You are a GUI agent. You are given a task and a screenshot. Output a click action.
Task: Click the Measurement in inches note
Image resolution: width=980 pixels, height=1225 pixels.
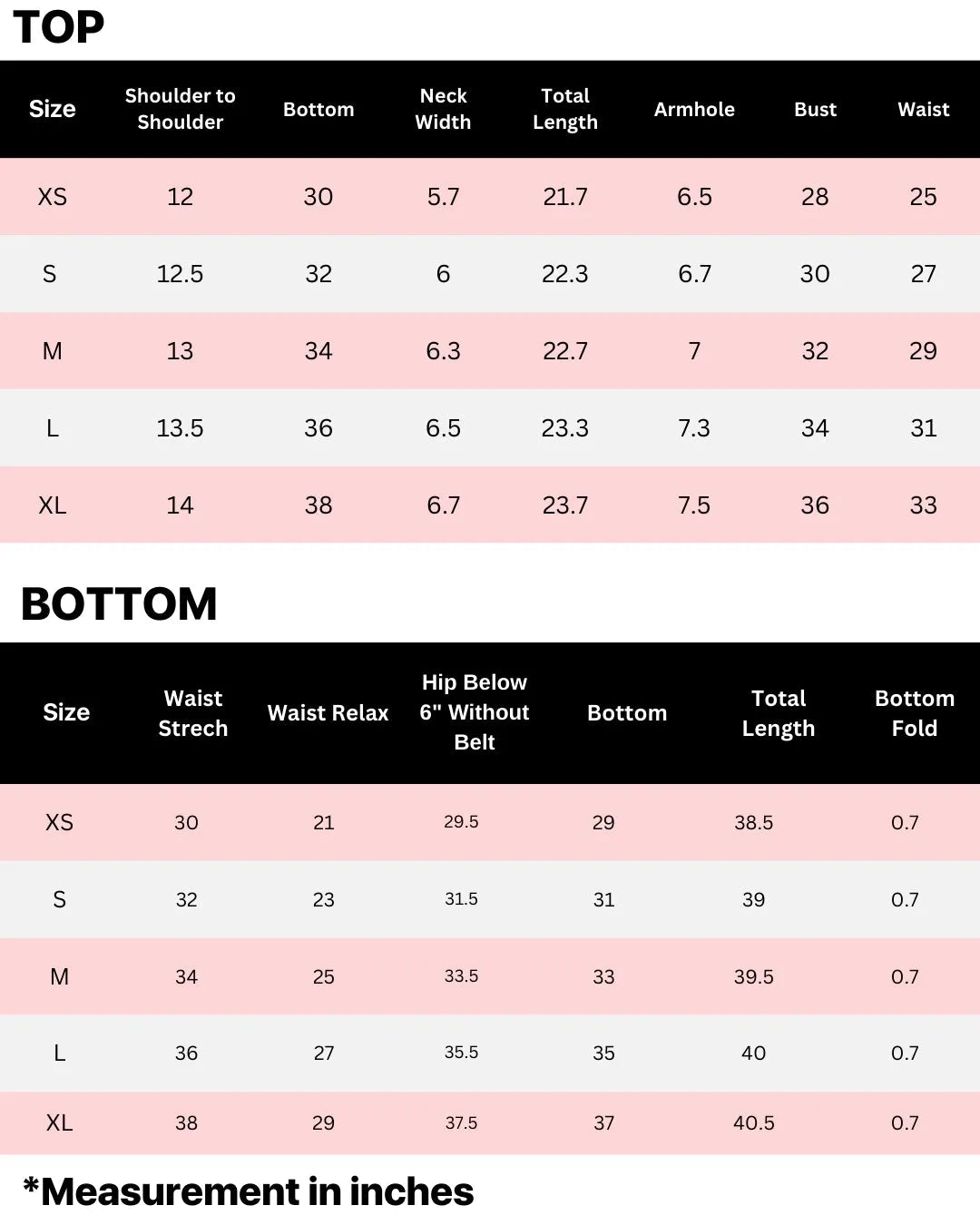248,1191
